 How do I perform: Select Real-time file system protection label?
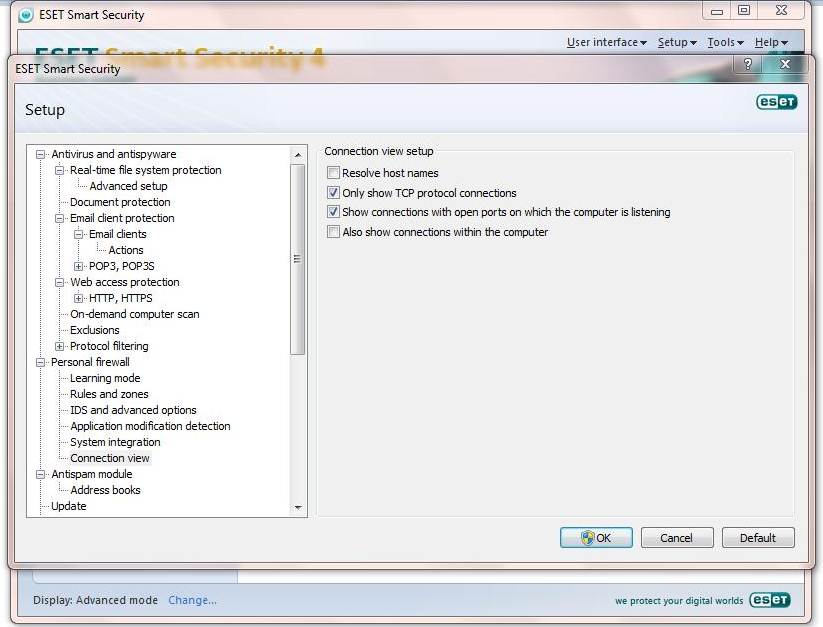(x=146, y=170)
